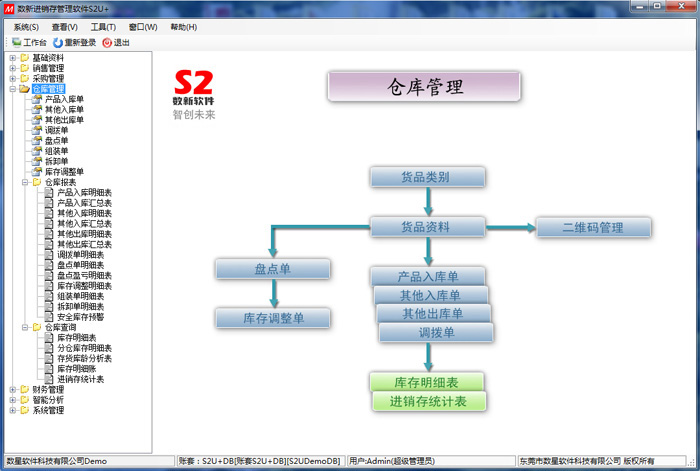This screenshot has height=471, width=700.
Task: Open the 帮助(H) menu
Action: click(x=183, y=27)
